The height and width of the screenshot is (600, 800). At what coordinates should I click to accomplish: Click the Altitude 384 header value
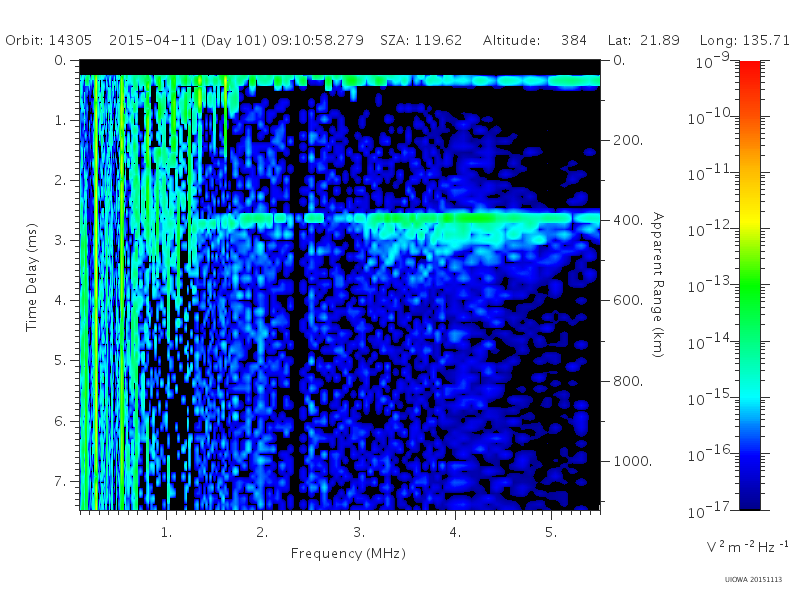click(x=535, y=40)
